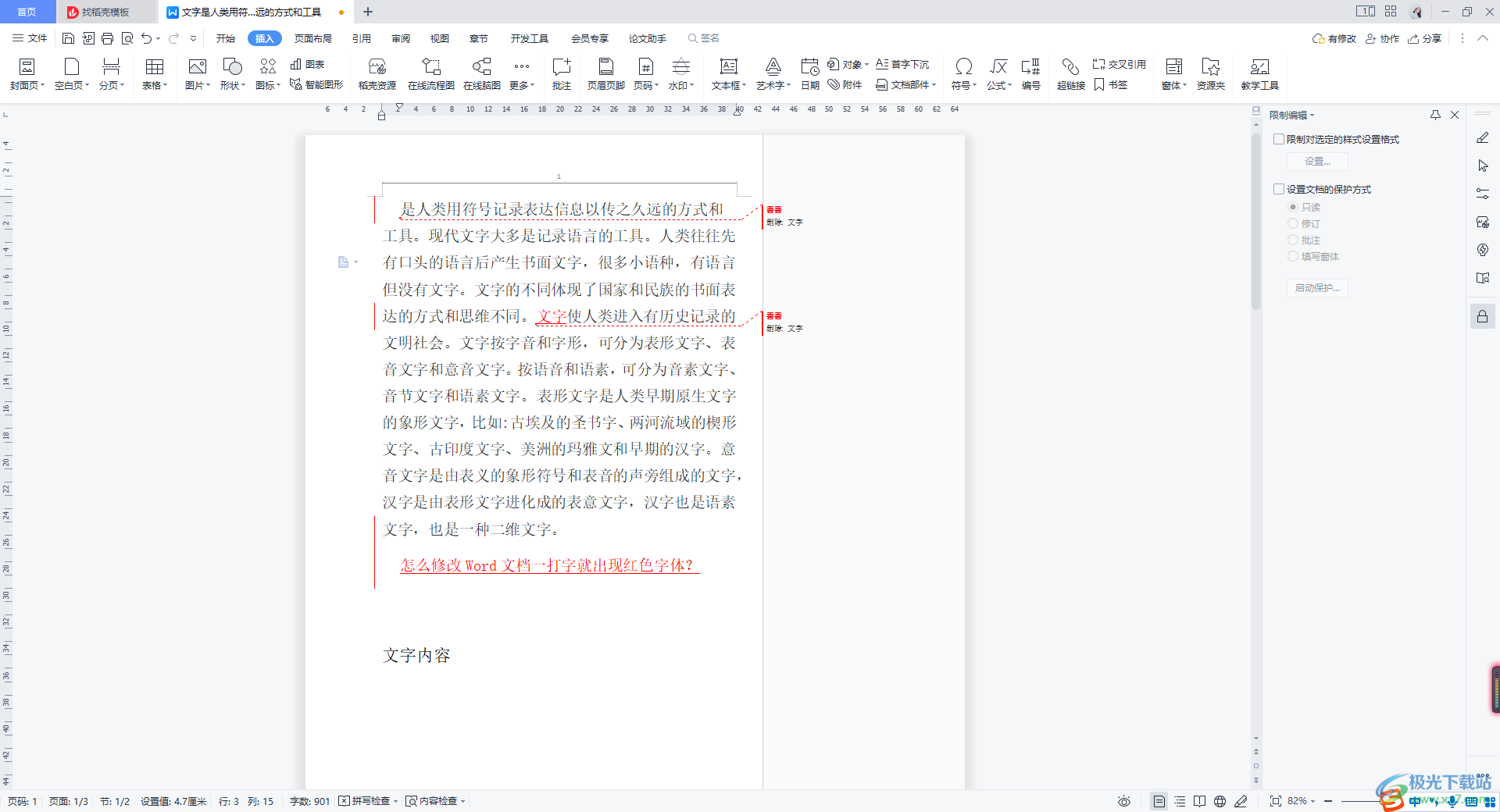Image resolution: width=1500 pixels, height=812 pixels.
Task: Enable restrict formatting to selected styles checkbox
Action: (1279, 139)
